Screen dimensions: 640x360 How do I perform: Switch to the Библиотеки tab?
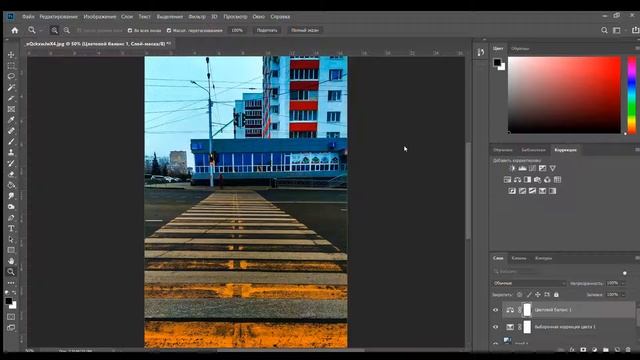533,150
